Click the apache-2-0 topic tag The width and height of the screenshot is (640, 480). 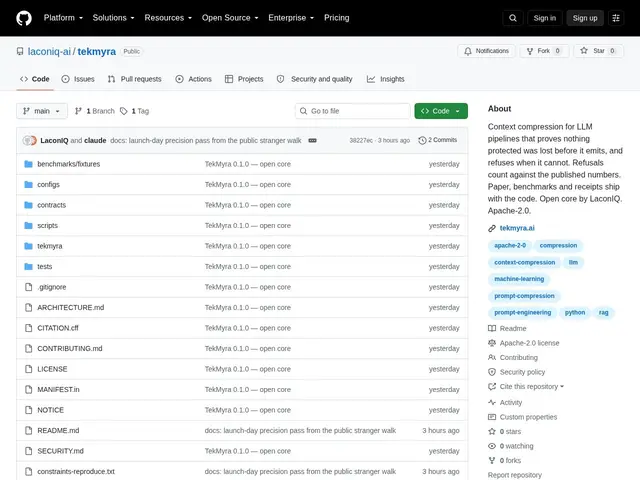click(510, 246)
